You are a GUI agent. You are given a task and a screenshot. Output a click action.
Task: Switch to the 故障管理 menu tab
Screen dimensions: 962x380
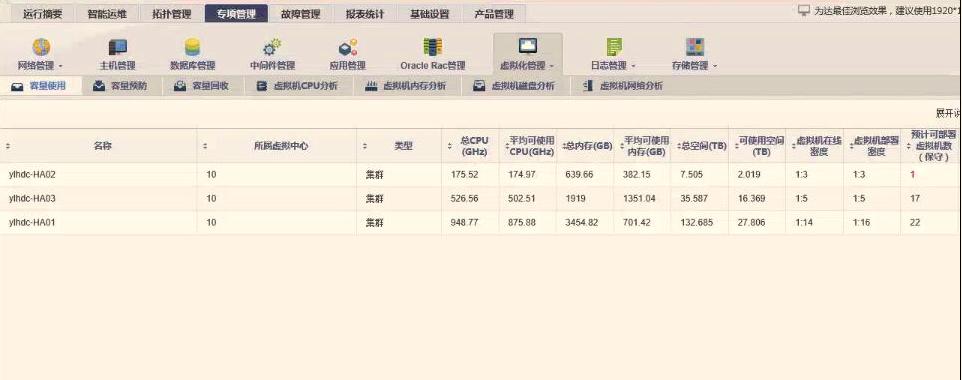301,14
